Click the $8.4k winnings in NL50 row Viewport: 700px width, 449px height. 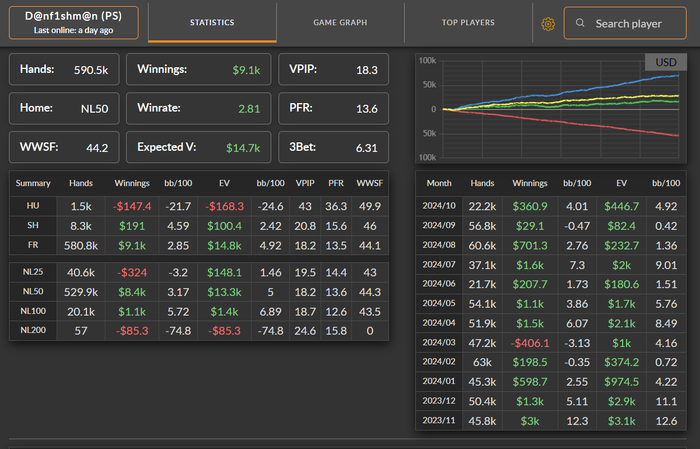(132, 292)
